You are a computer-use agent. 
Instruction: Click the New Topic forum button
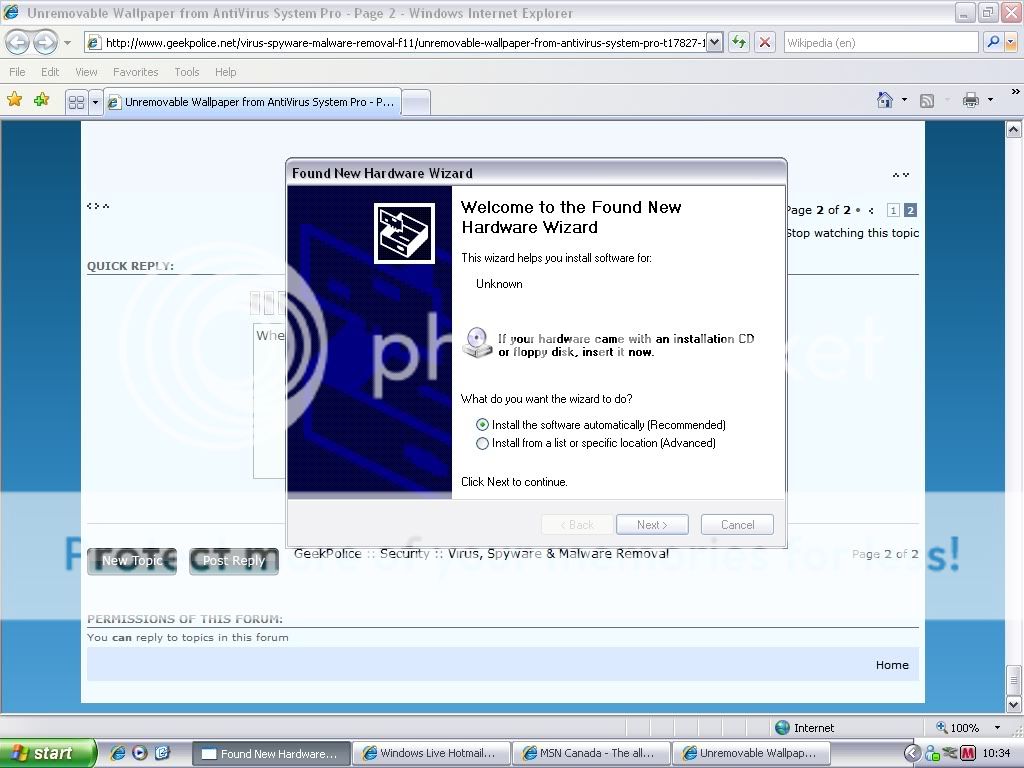click(x=132, y=561)
